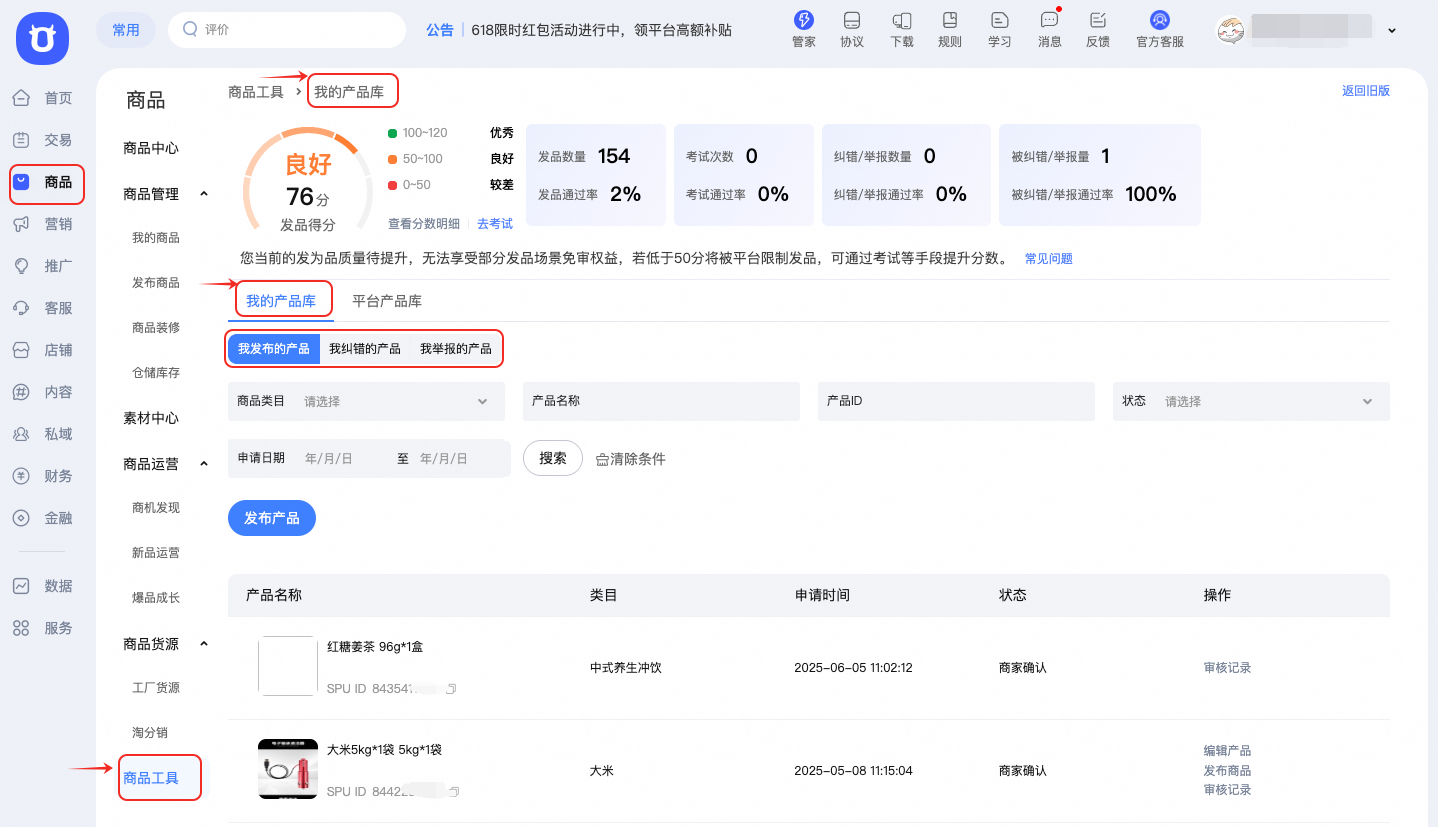Open 金融 in left sidebar

tap(43, 518)
